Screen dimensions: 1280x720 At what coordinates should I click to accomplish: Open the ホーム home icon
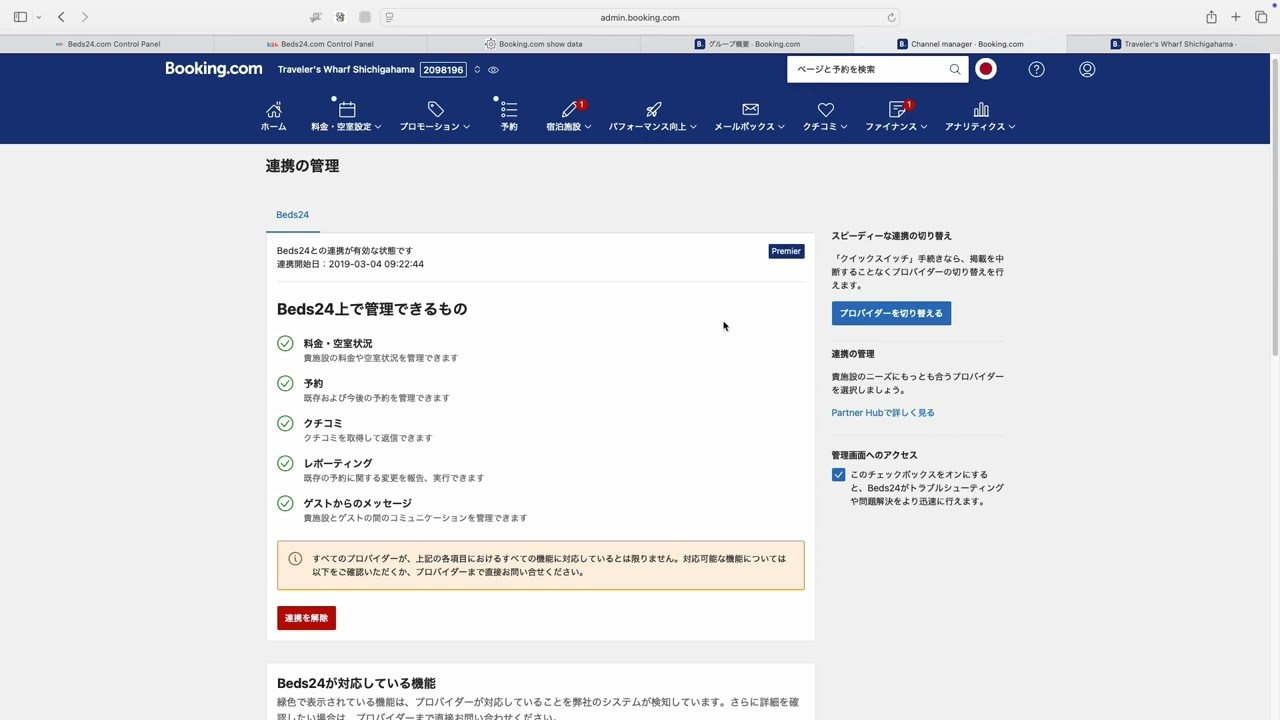pyautogui.click(x=273, y=109)
